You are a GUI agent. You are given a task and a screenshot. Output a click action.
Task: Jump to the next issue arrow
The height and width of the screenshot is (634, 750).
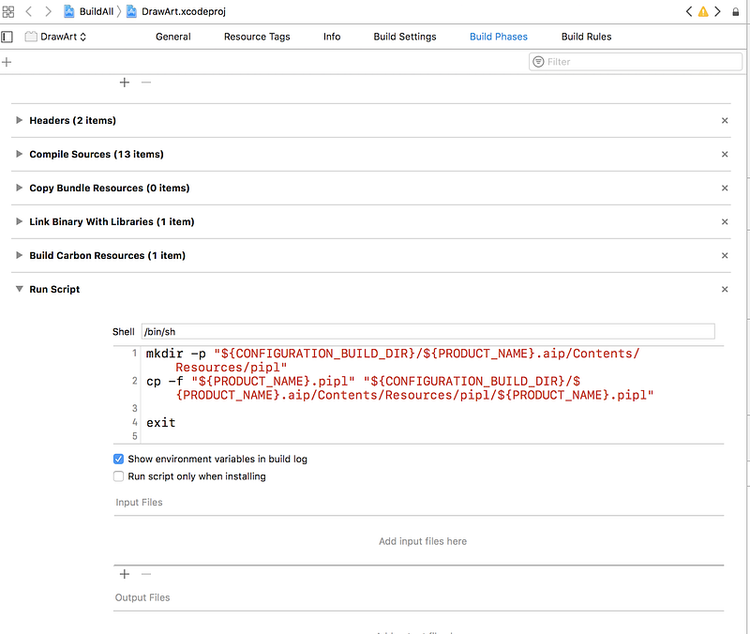point(717,11)
